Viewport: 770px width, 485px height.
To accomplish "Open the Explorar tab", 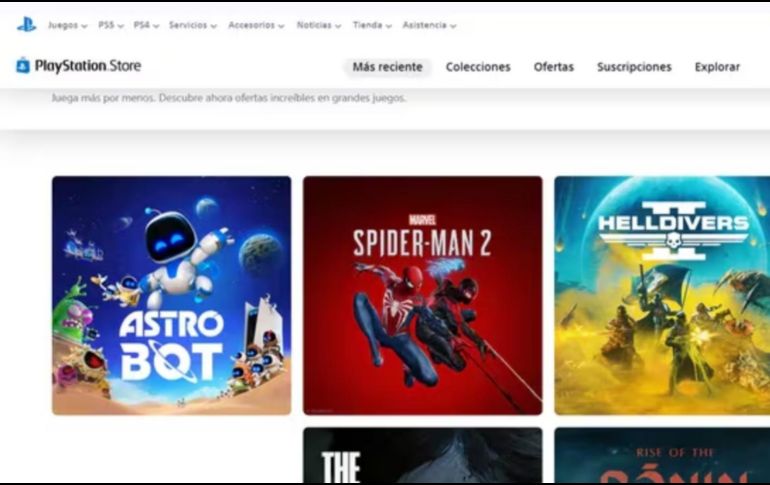I will pyautogui.click(x=717, y=67).
